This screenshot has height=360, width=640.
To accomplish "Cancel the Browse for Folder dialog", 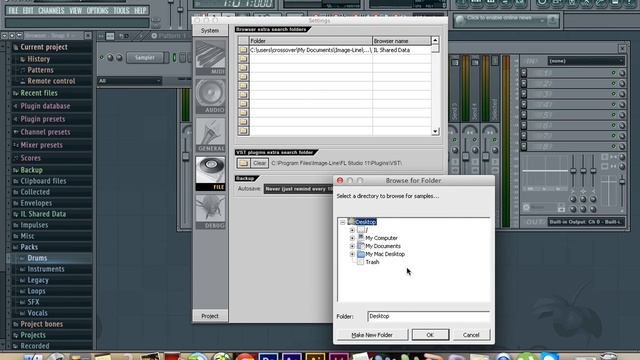I will click(471, 335).
